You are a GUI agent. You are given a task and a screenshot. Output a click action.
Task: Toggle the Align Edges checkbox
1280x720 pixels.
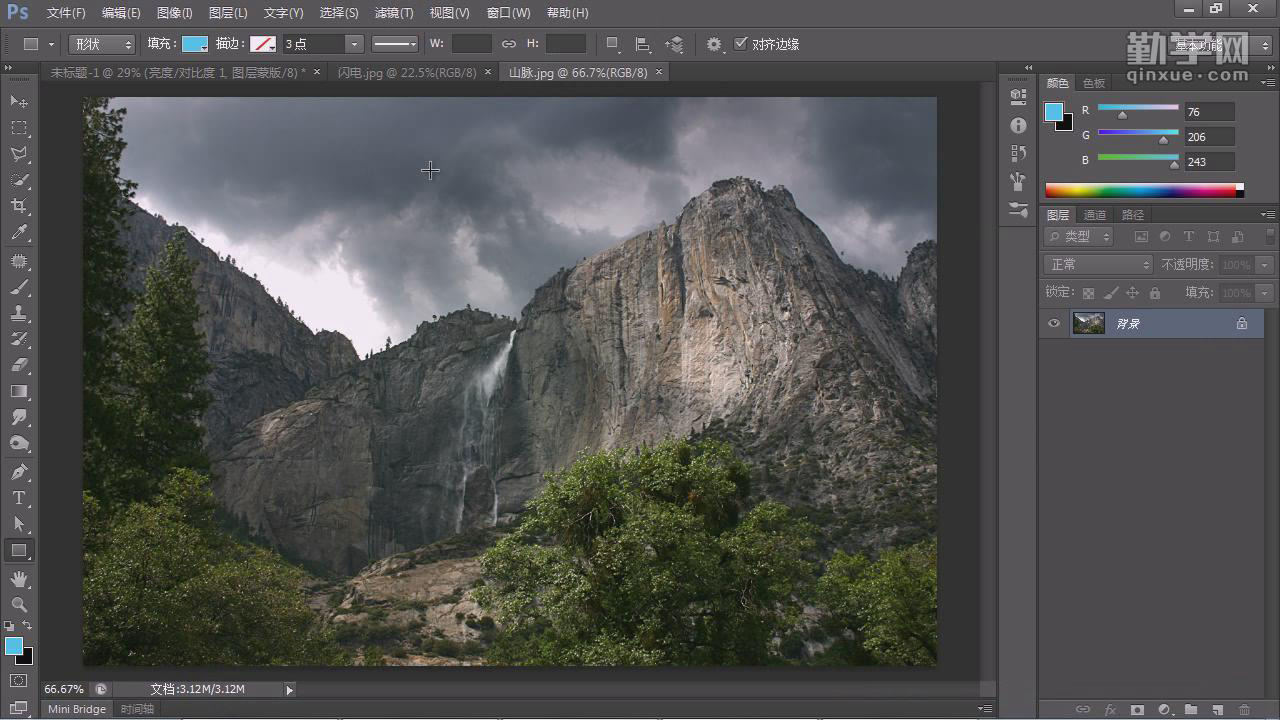pyautogui.click(x=741, y=44)
